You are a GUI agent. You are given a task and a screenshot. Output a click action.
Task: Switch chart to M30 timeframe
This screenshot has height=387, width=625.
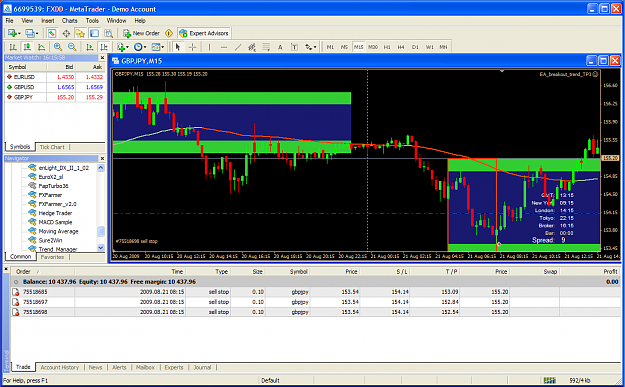point(373,47)
